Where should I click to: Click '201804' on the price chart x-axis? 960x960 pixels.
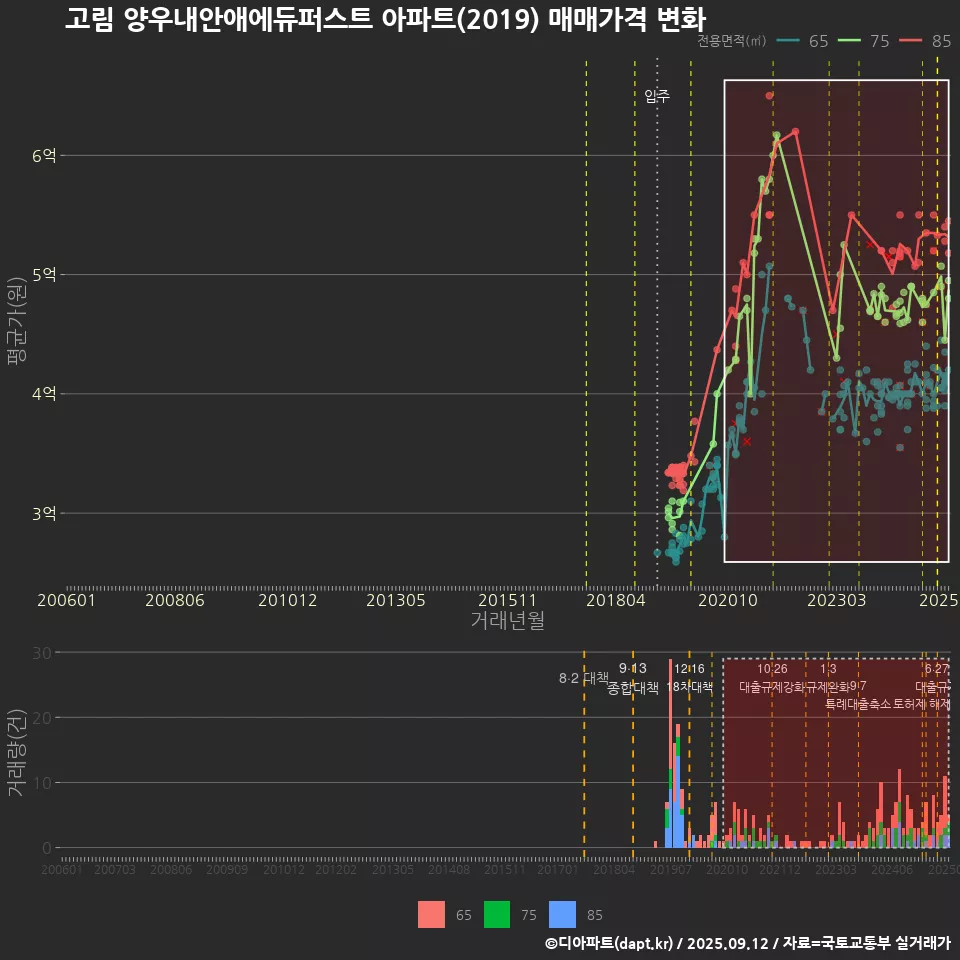tap(615, 600)
